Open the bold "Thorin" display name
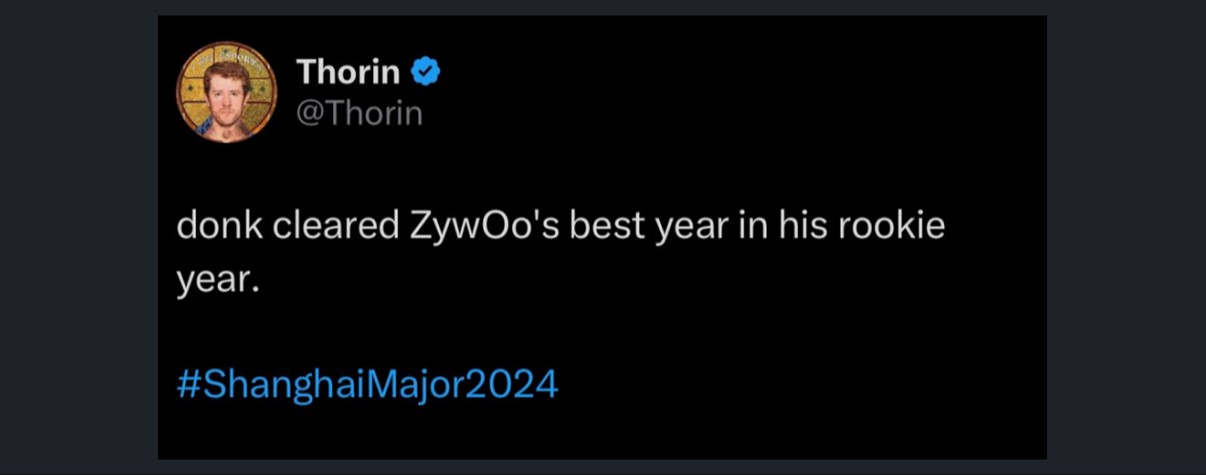Screen dimensions: 1206x475 coord(348,72)
